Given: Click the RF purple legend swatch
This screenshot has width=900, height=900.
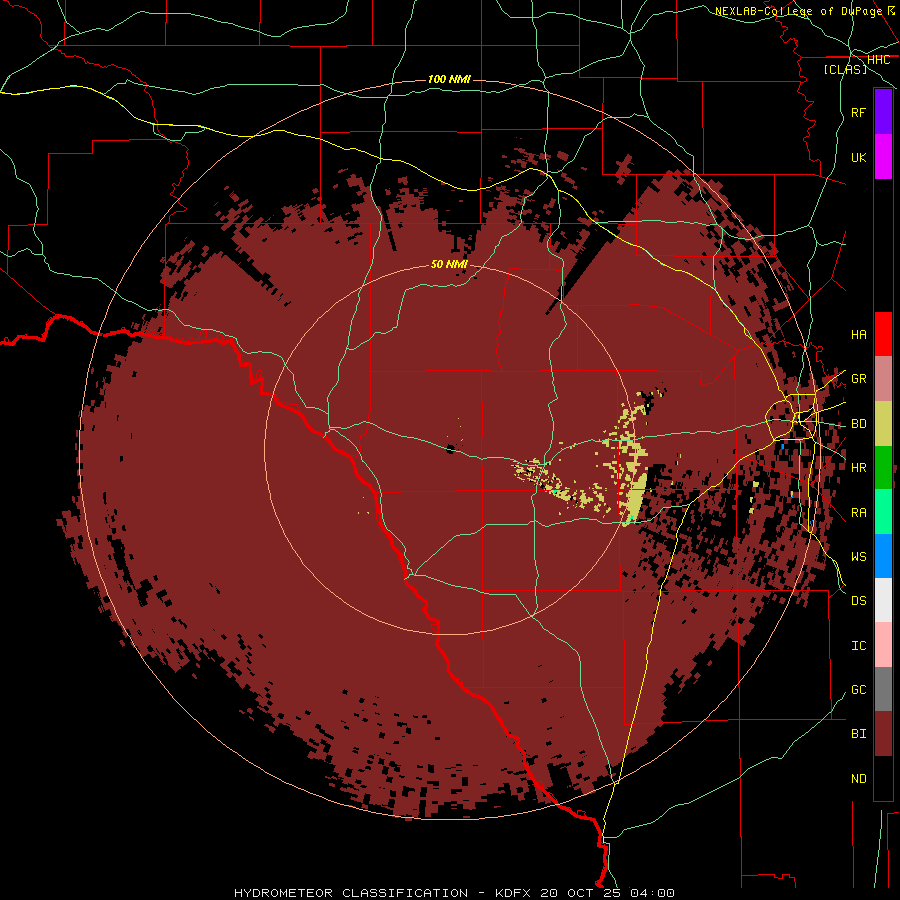Looking at the screenshot, I should pyautogui.click(x=883, y=112).
